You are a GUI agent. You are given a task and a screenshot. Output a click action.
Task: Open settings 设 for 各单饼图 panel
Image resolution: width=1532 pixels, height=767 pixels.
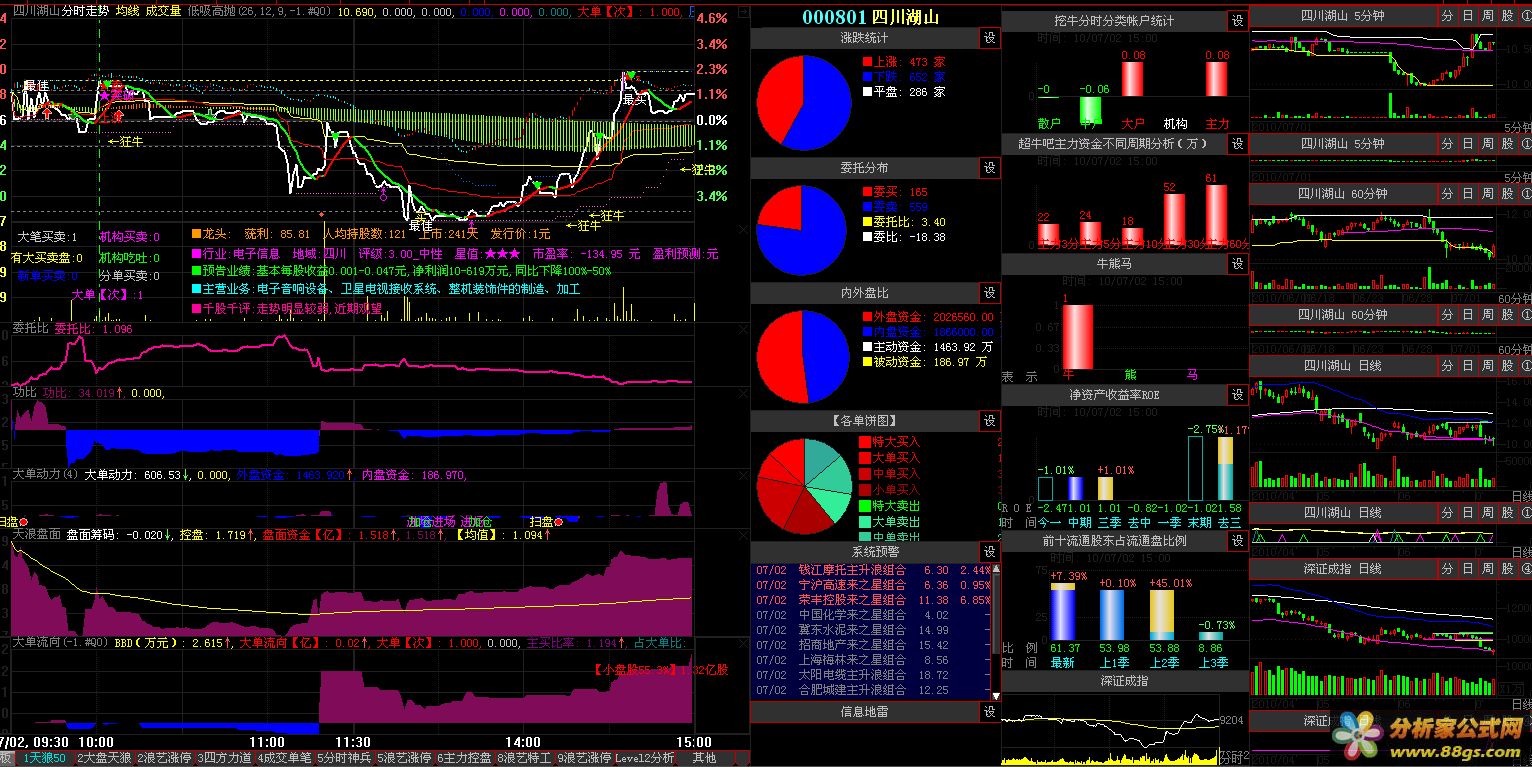pos(990,421)
